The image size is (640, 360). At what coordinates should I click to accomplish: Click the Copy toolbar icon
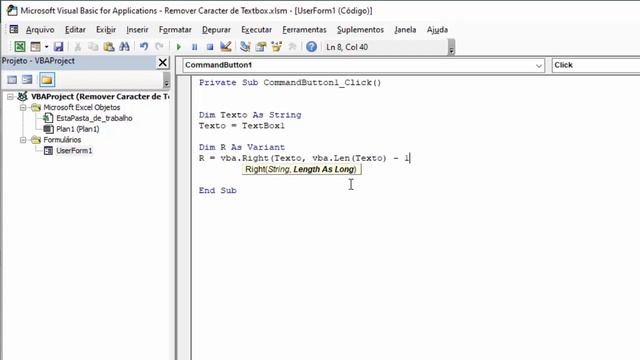pos(93,47)
